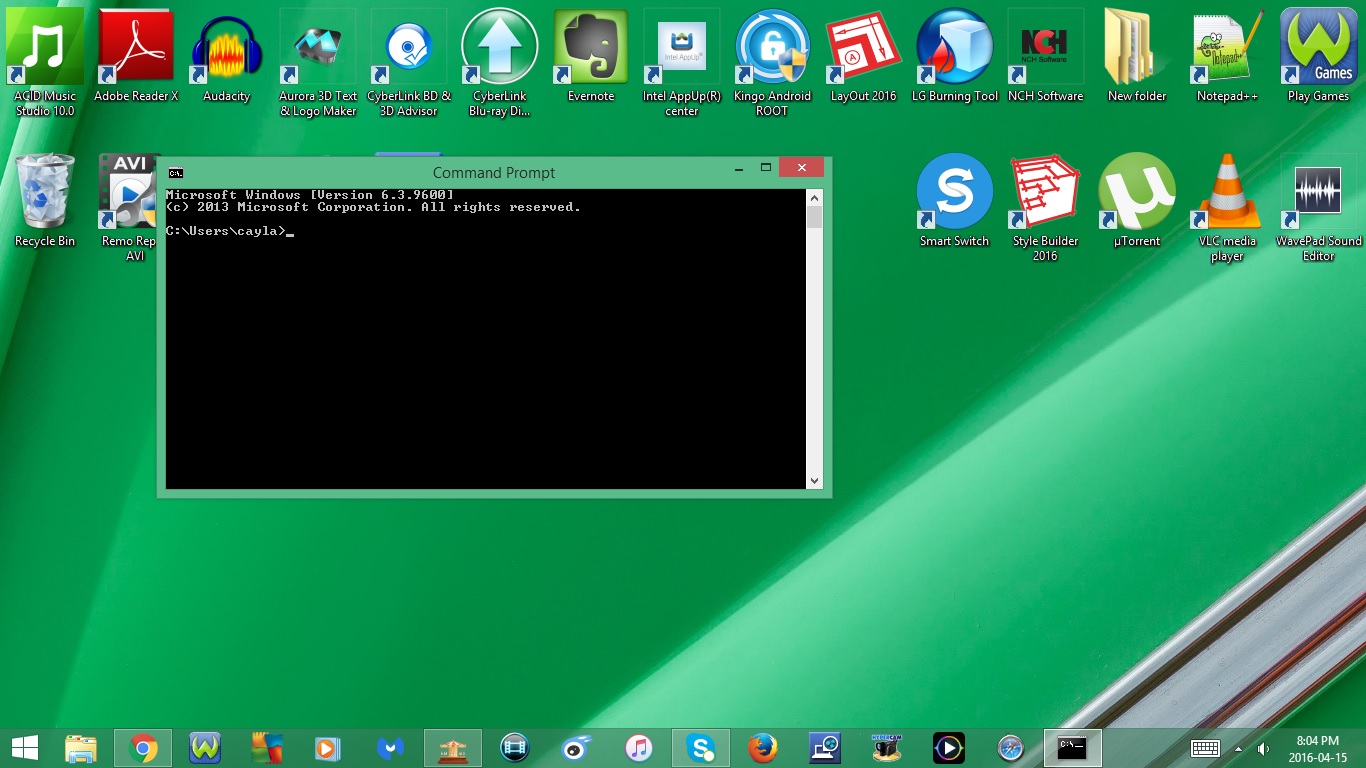The height and width of the screenshot is (768, 1366).
Task: Select the µTorrent desktop icon
Action: [x=1137, y=201]
